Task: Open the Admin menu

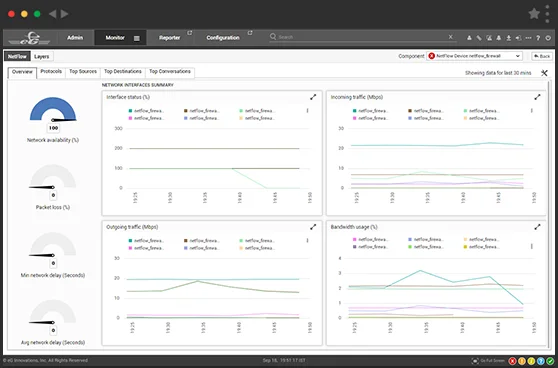Action: pyautogui.click(x=75, y=38)
